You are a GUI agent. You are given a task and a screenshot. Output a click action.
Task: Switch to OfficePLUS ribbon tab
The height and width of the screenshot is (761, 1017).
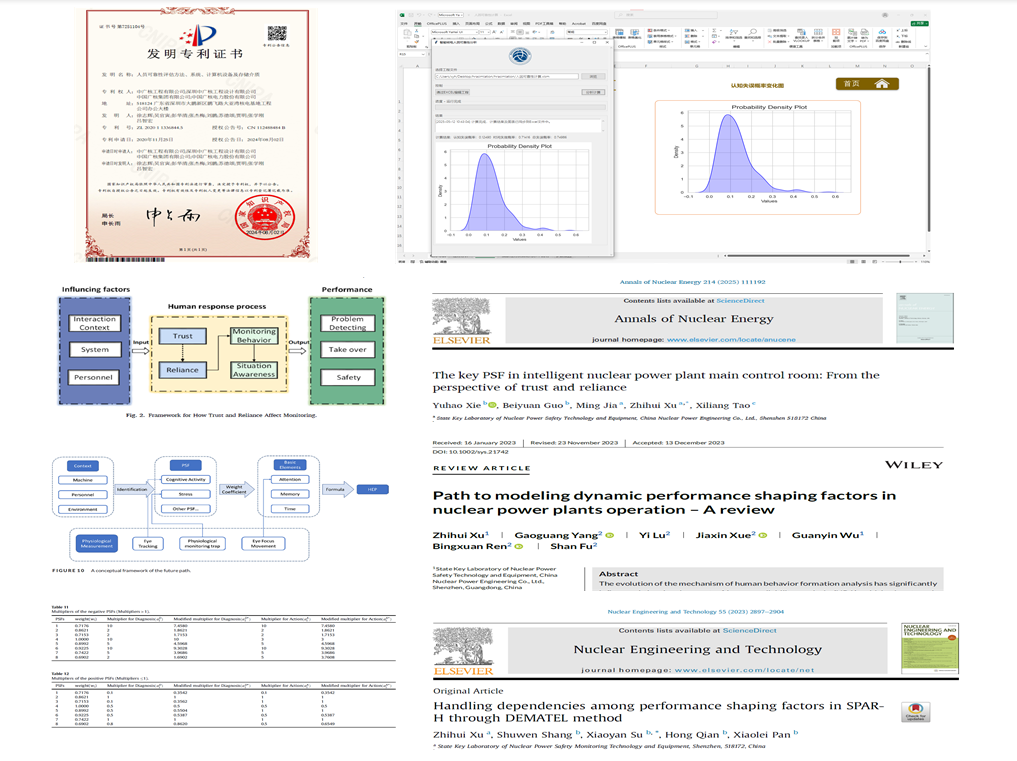click(x=437, y=23)
